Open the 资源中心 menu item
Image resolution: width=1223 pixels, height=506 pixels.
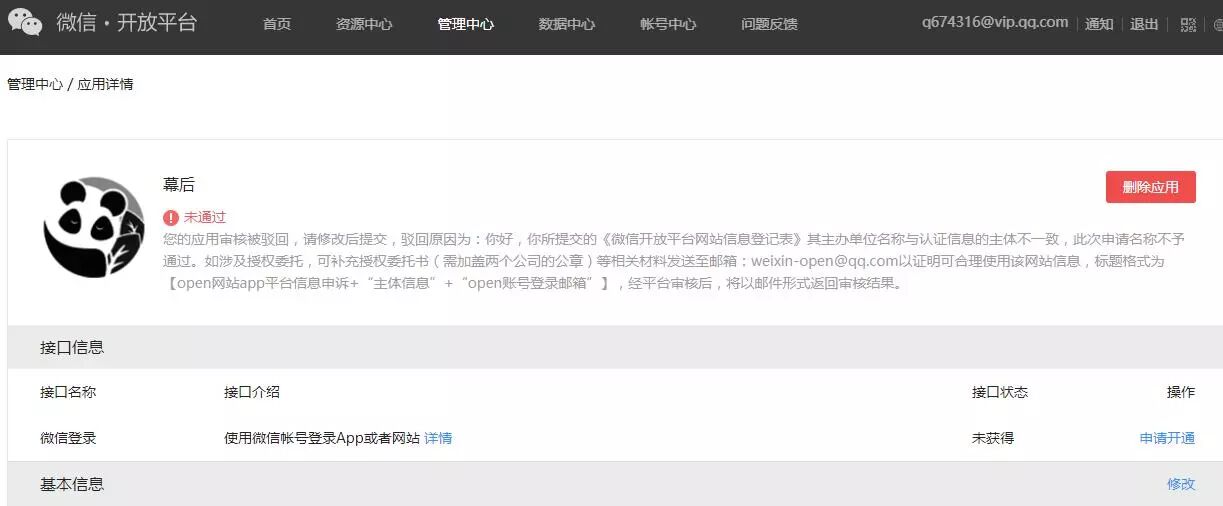[x=364, y=24]
